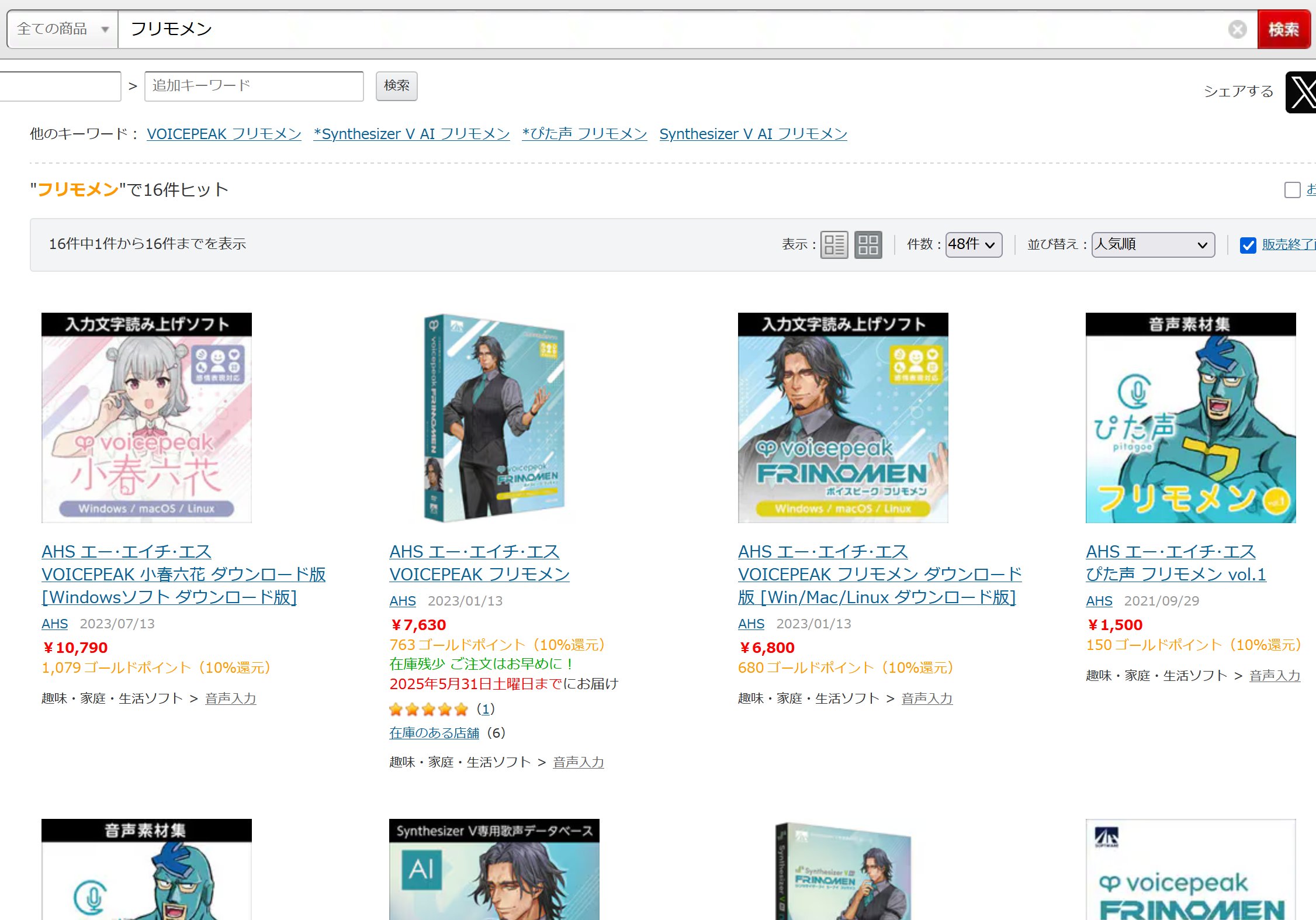The height and width of the screenshot is (920, 1316).
Task: Open the VOICEPEAK フリモメン keyword link
Action: [x=224, y=134]
